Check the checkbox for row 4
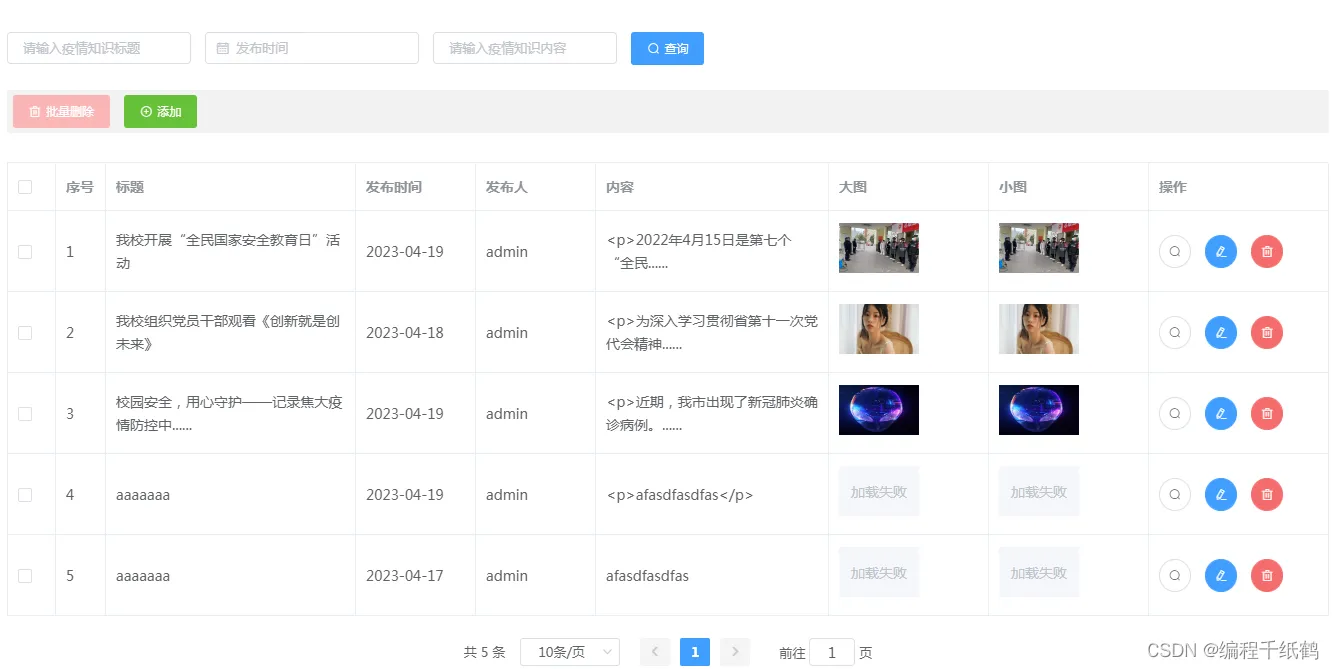The height and width of the screenshot is (669, 1334). click(25, 495)
